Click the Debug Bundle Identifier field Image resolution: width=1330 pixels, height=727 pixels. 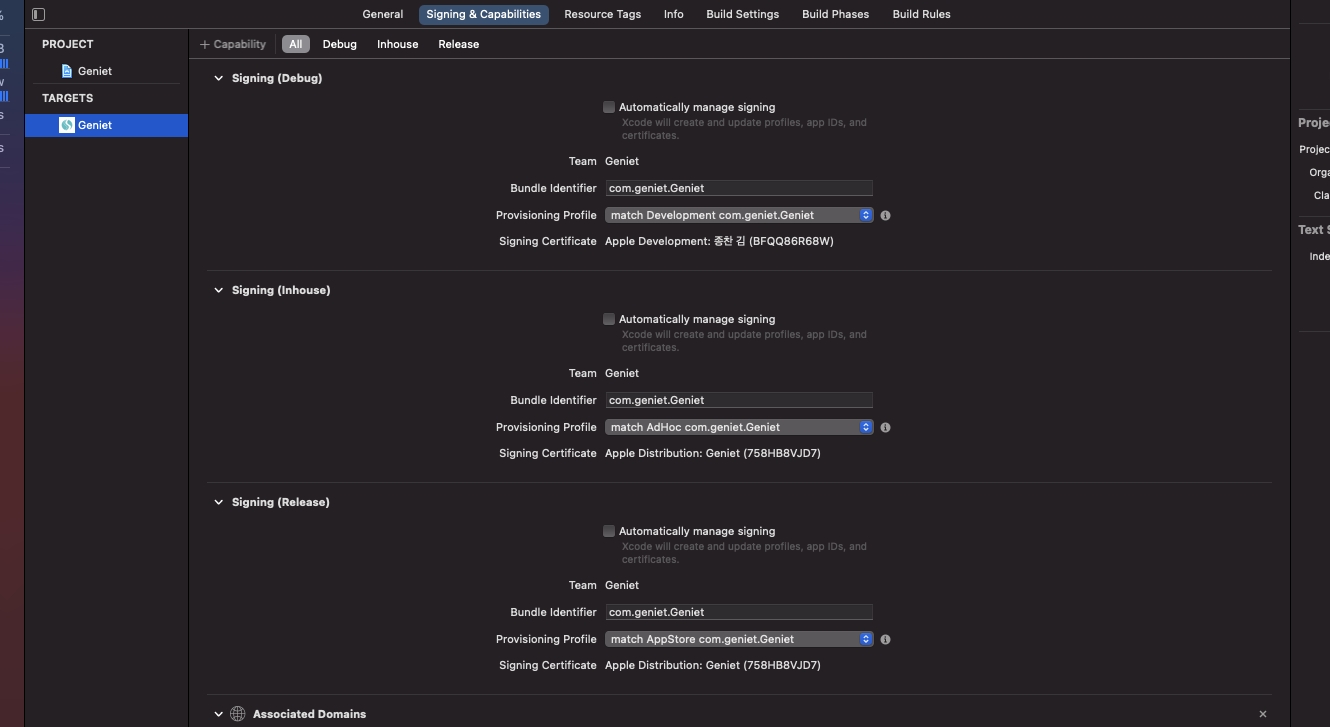(739, 188)
